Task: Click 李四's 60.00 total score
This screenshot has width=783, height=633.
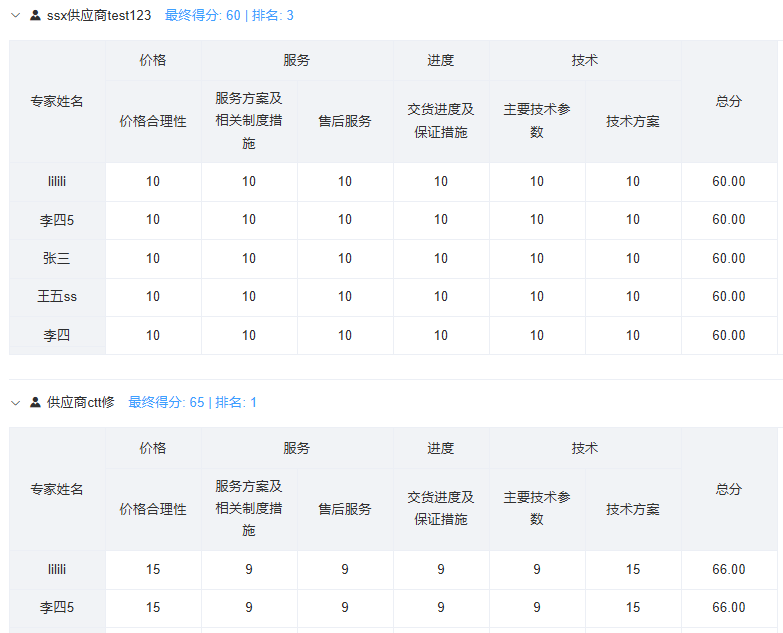Action: tap(729, 335)
